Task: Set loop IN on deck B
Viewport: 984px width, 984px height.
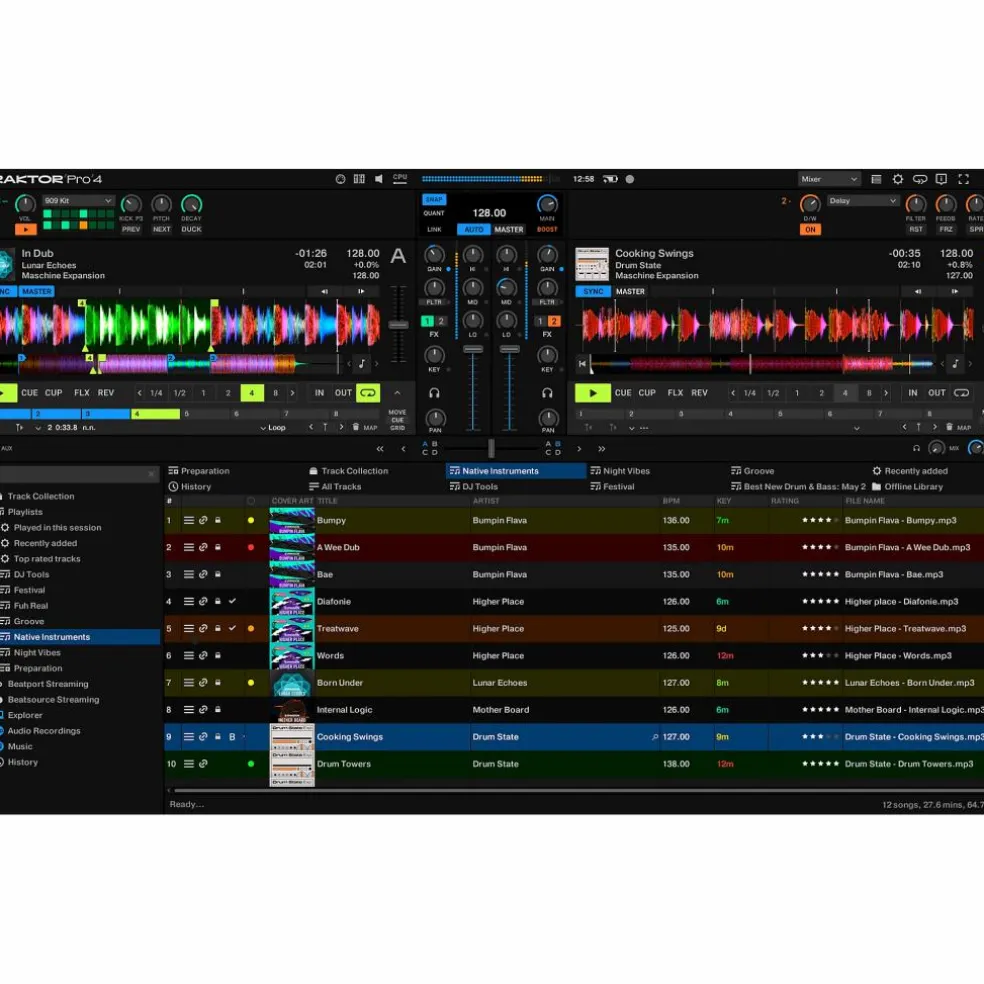Action: coord(912,393)
